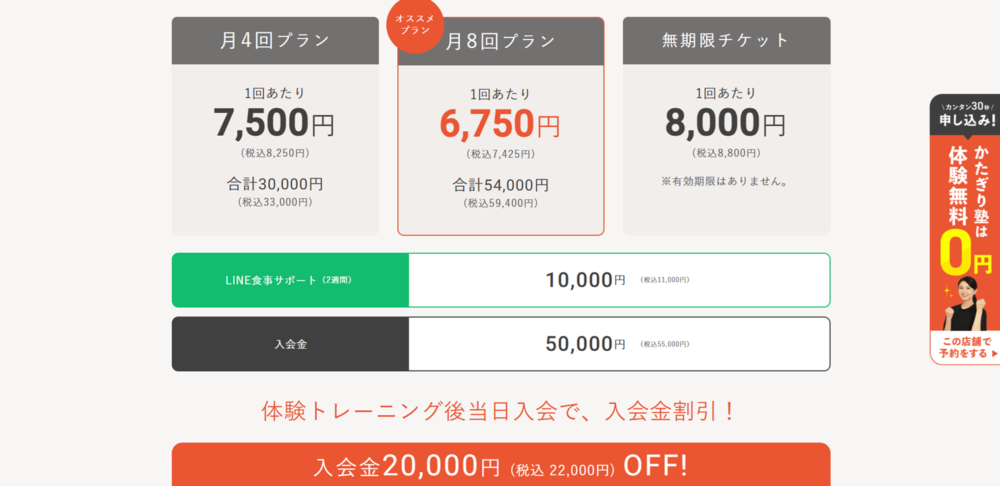This screenshot has width=1000, height=486.
Task: Click the highlighted 6,750円 price
Action: click(x=500, y=124)
